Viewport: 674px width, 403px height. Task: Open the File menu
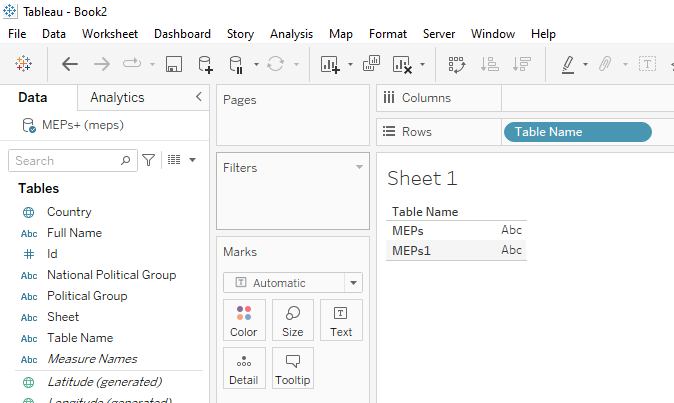tap(17, 34)
